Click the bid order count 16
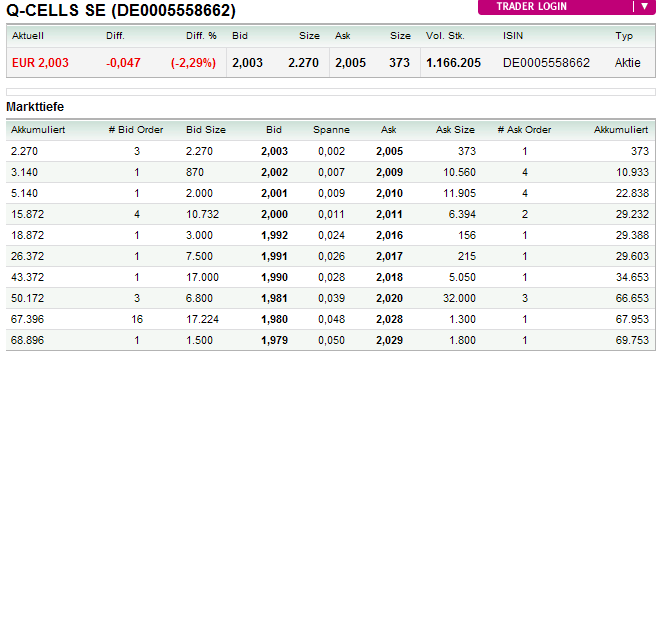 tap(137, 319)
